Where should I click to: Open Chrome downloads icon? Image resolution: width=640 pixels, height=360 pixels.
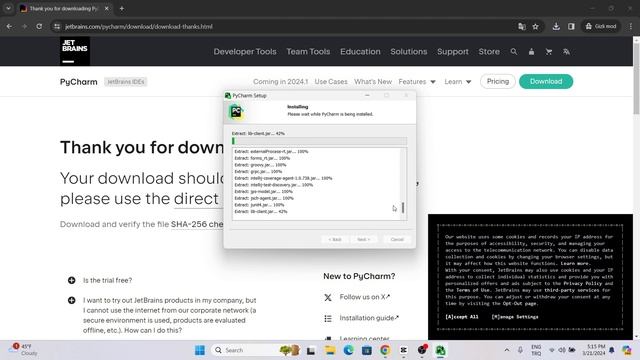click(556, 27)
